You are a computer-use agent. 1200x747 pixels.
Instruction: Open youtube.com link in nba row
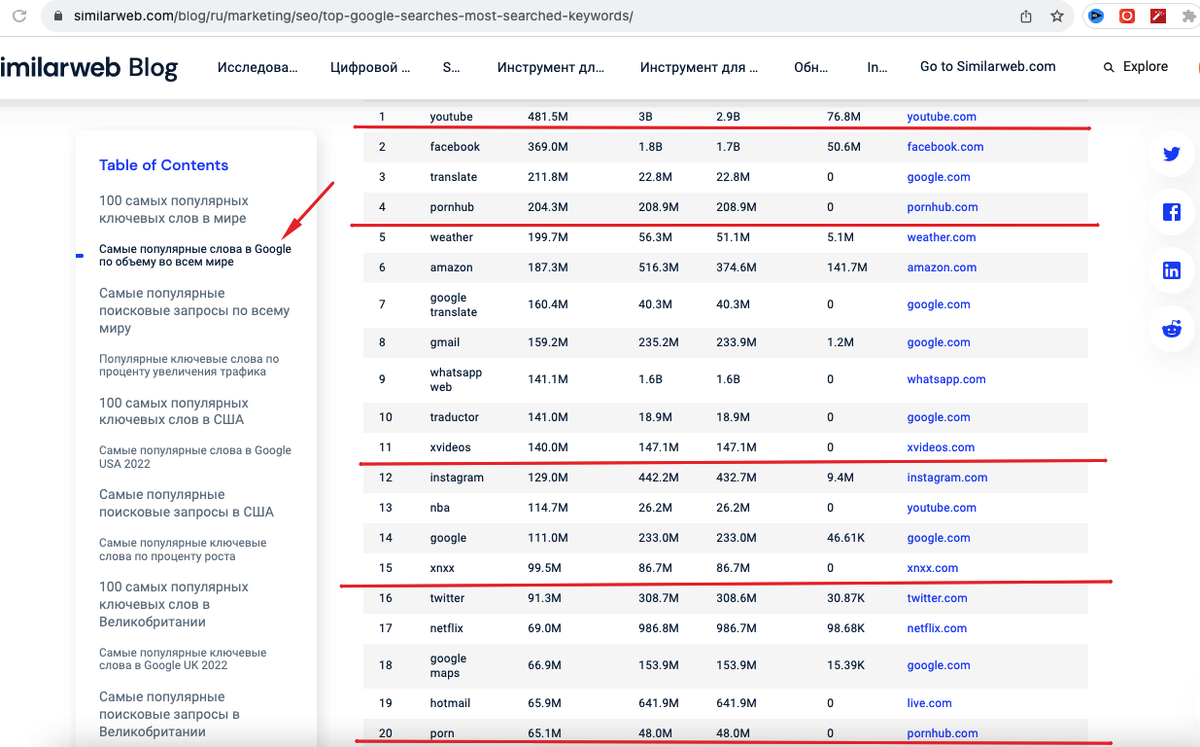coord(941,508)
